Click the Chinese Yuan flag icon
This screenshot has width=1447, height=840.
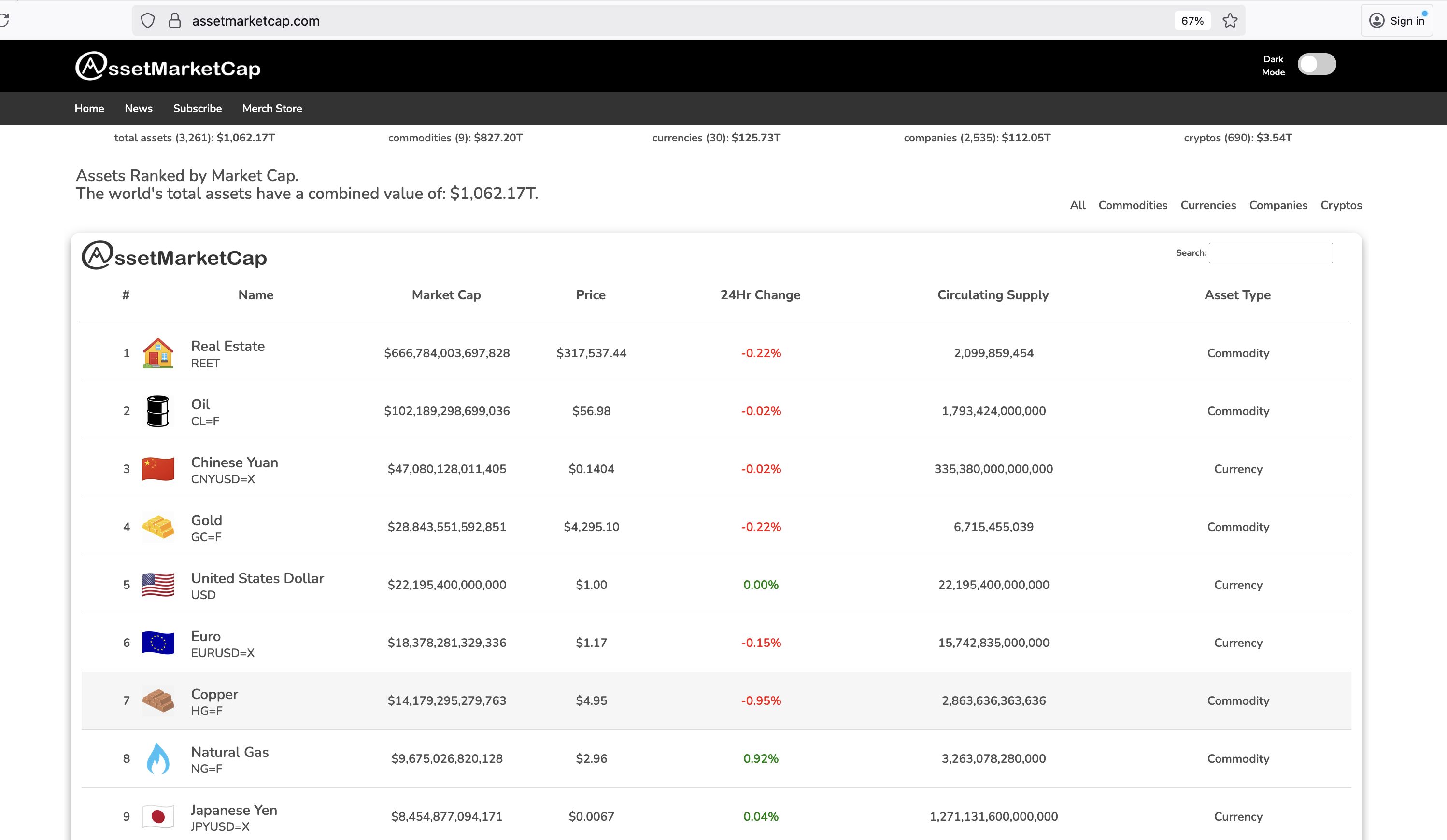click(158, 469)
